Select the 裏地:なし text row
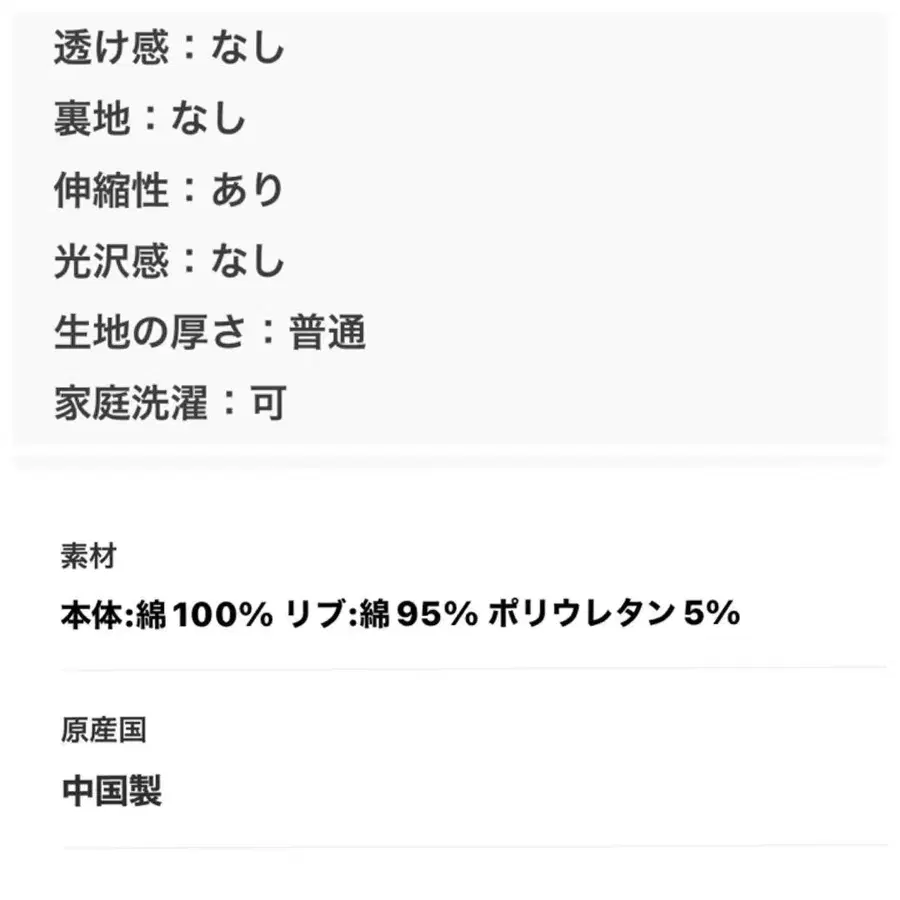The image size is (900, 900). tap(150, 118)
